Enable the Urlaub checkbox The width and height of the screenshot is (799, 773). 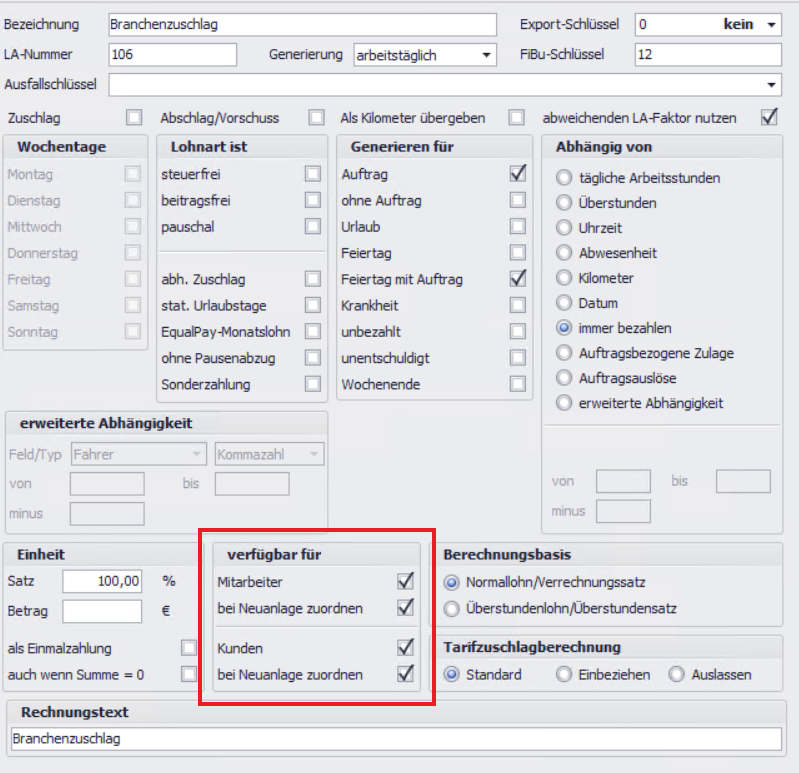click(517, 227)
